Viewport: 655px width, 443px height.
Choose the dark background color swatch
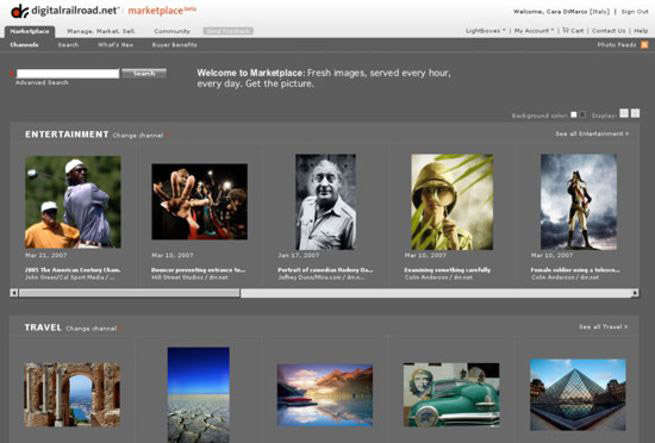click(583, 115)
